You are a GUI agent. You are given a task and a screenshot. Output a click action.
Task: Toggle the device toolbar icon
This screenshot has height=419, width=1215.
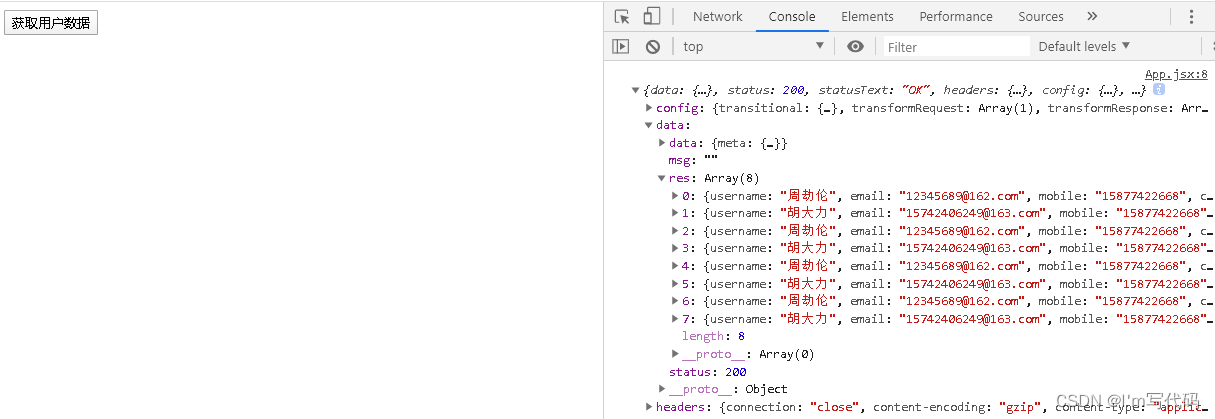(x=651, y=16)
